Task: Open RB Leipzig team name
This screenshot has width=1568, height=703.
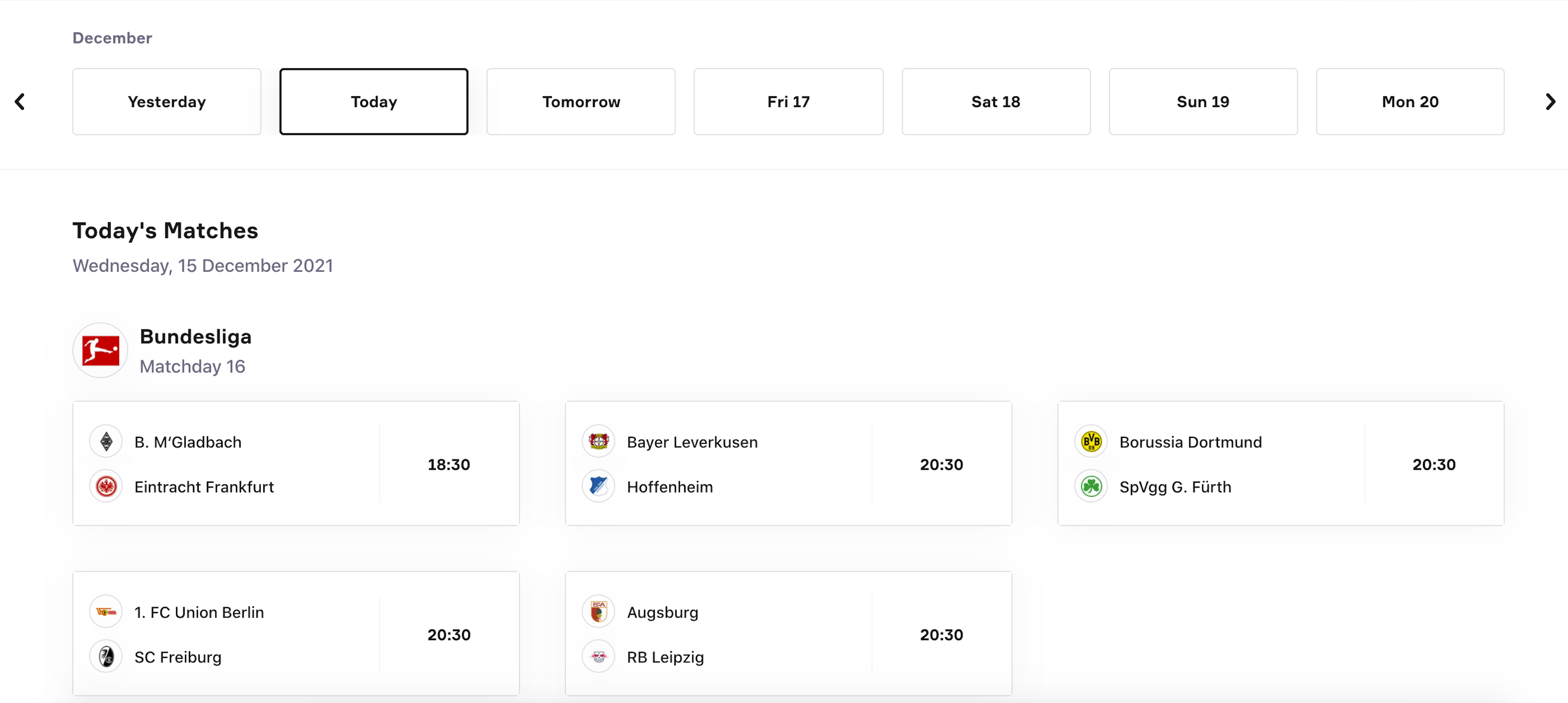Action: click(x=665, y=657)
